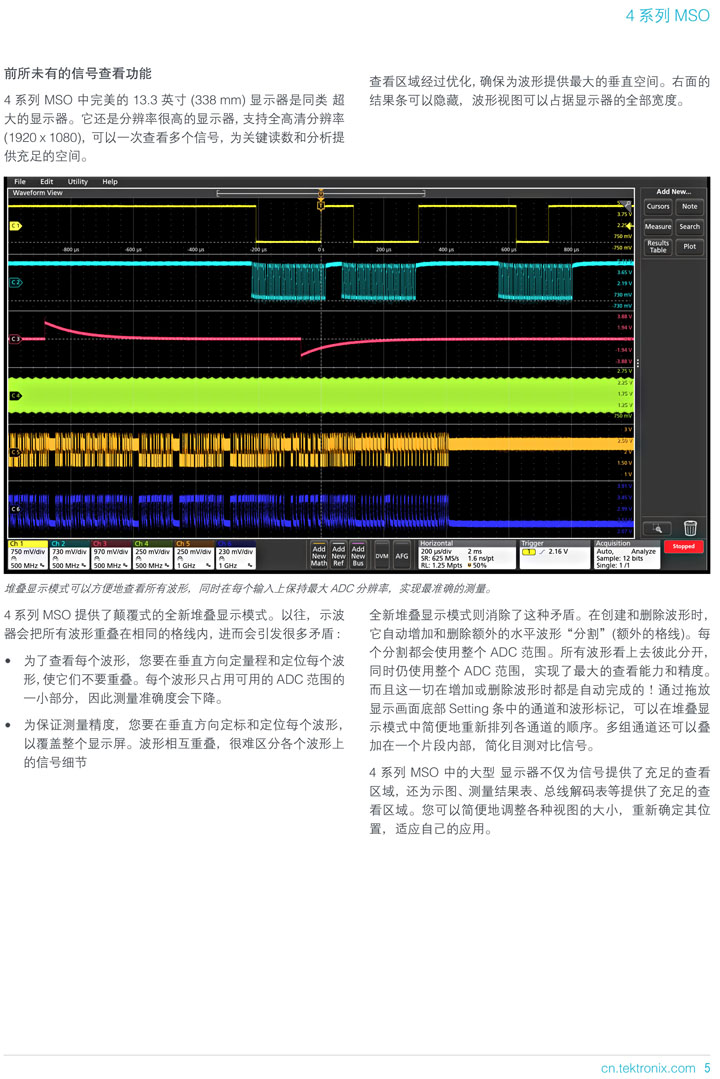Click the Add New... panel heading

(x=673, y=191)
